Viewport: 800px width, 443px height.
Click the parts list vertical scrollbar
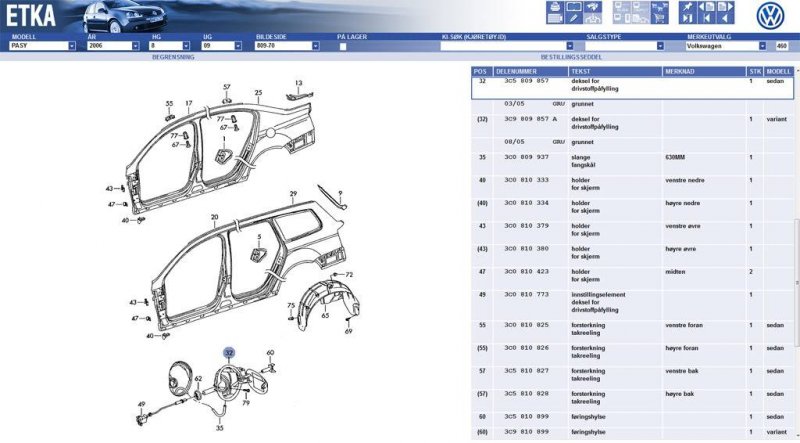point(796,250)
